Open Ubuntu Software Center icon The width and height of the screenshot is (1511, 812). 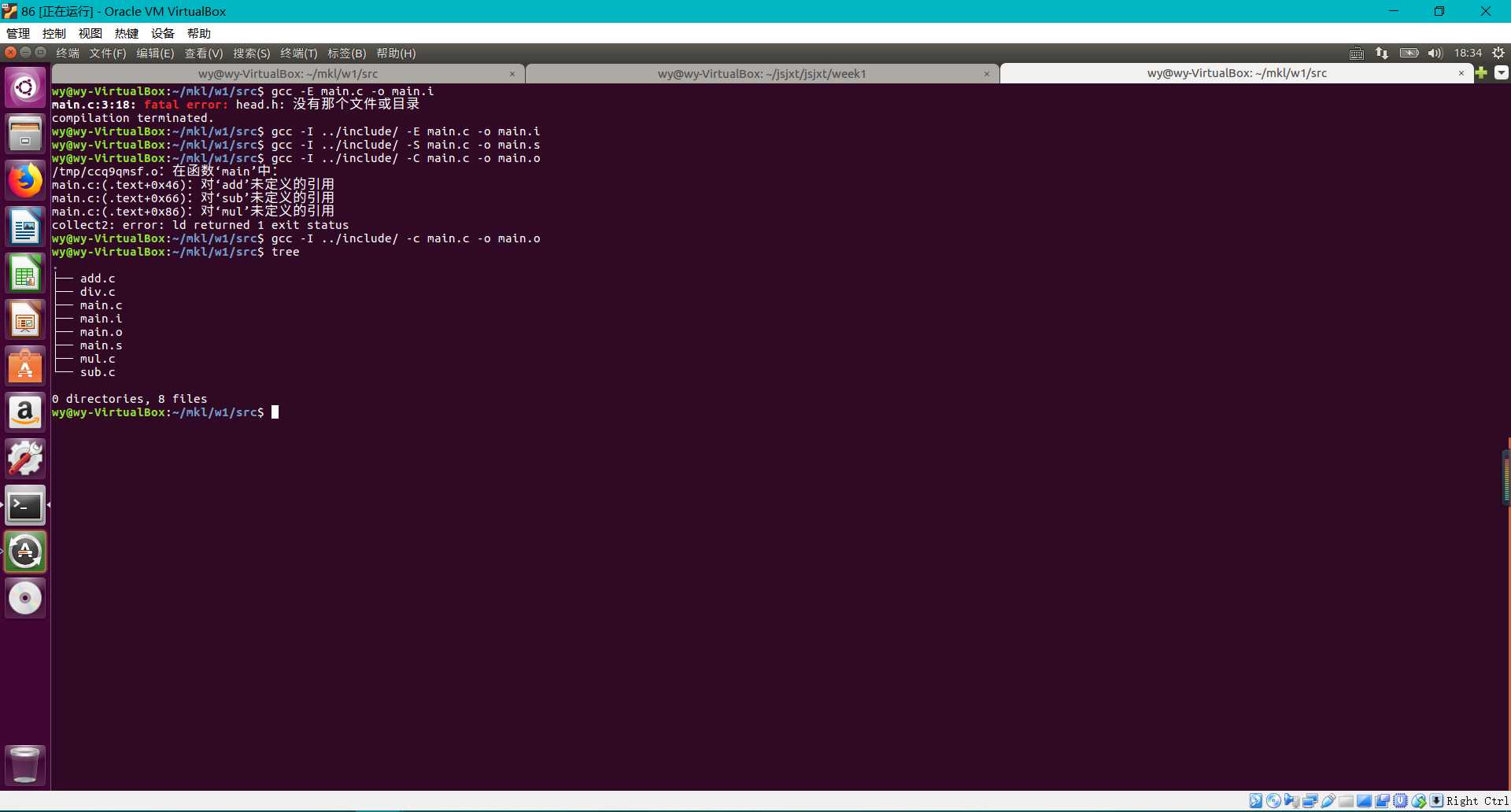pyautogui.click(x=25, y=366)
